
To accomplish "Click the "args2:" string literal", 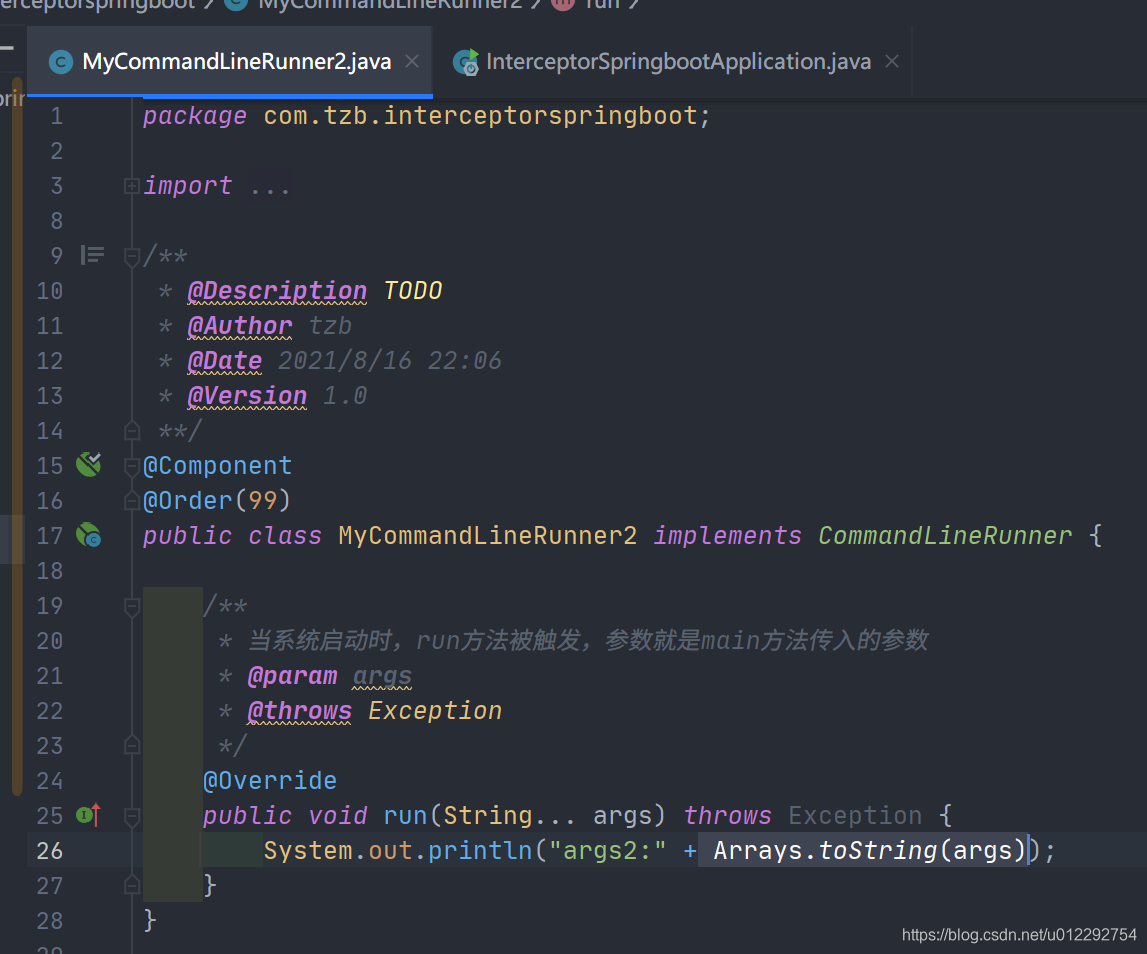I will (x=607, y=851).
